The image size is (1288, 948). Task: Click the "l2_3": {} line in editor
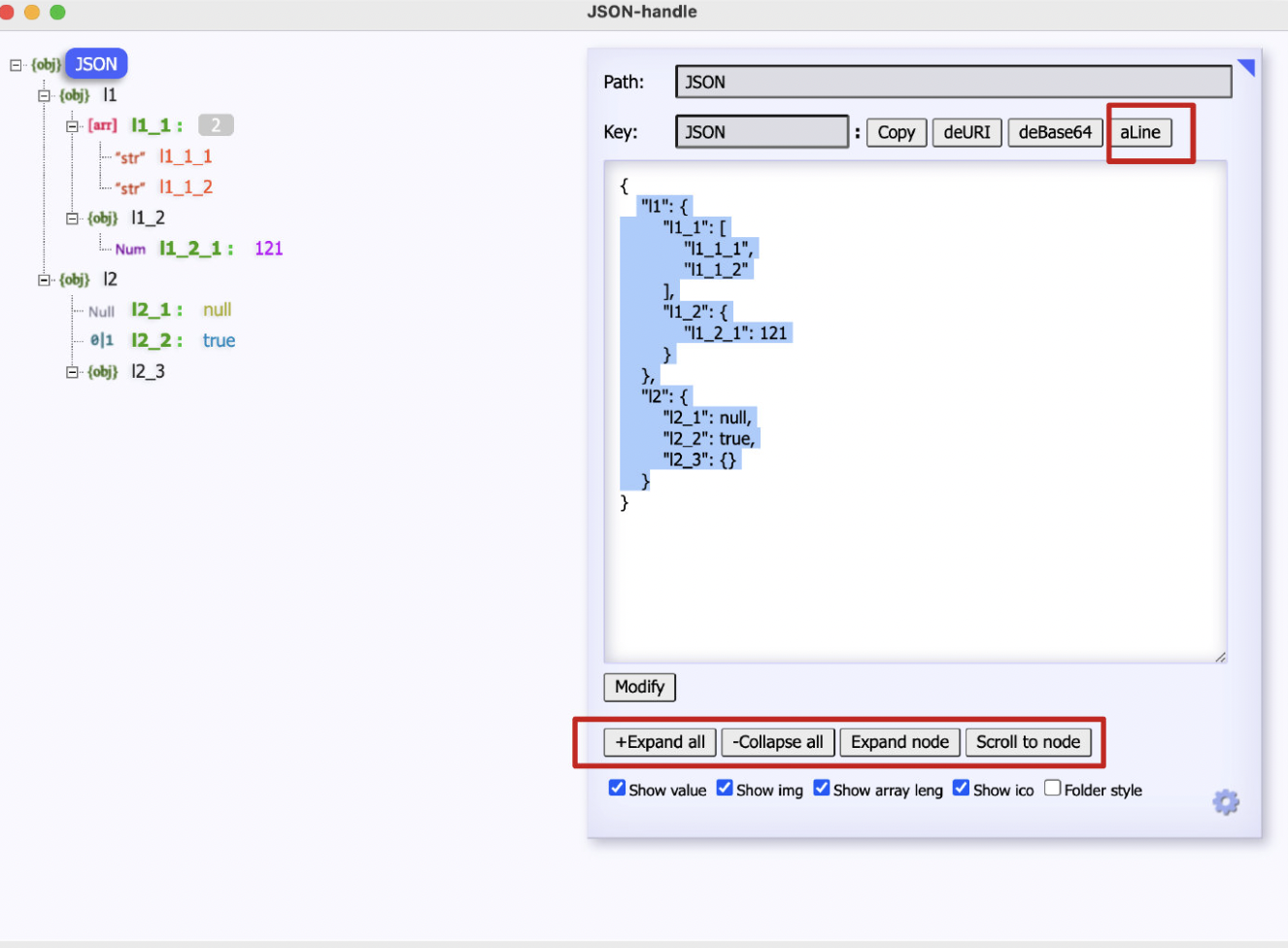699,460
